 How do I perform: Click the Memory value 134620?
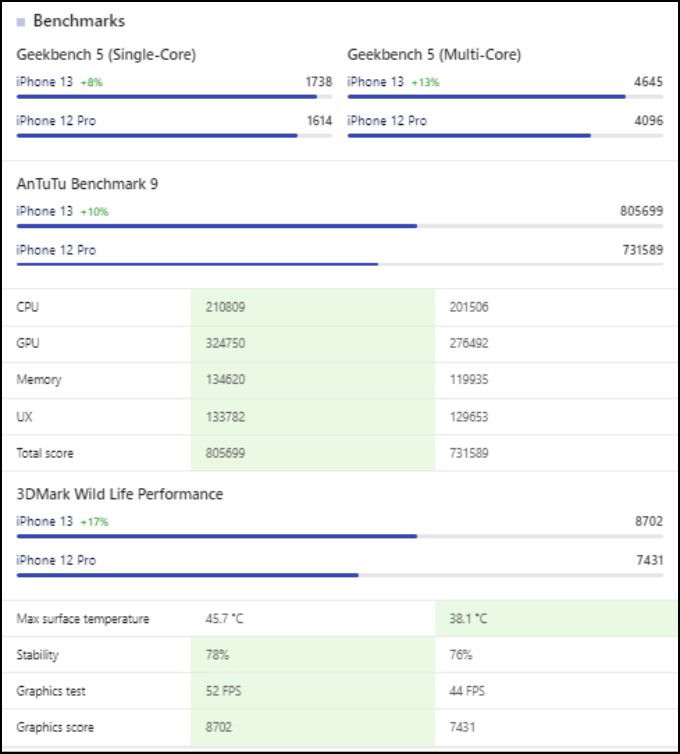pos(225,379)
